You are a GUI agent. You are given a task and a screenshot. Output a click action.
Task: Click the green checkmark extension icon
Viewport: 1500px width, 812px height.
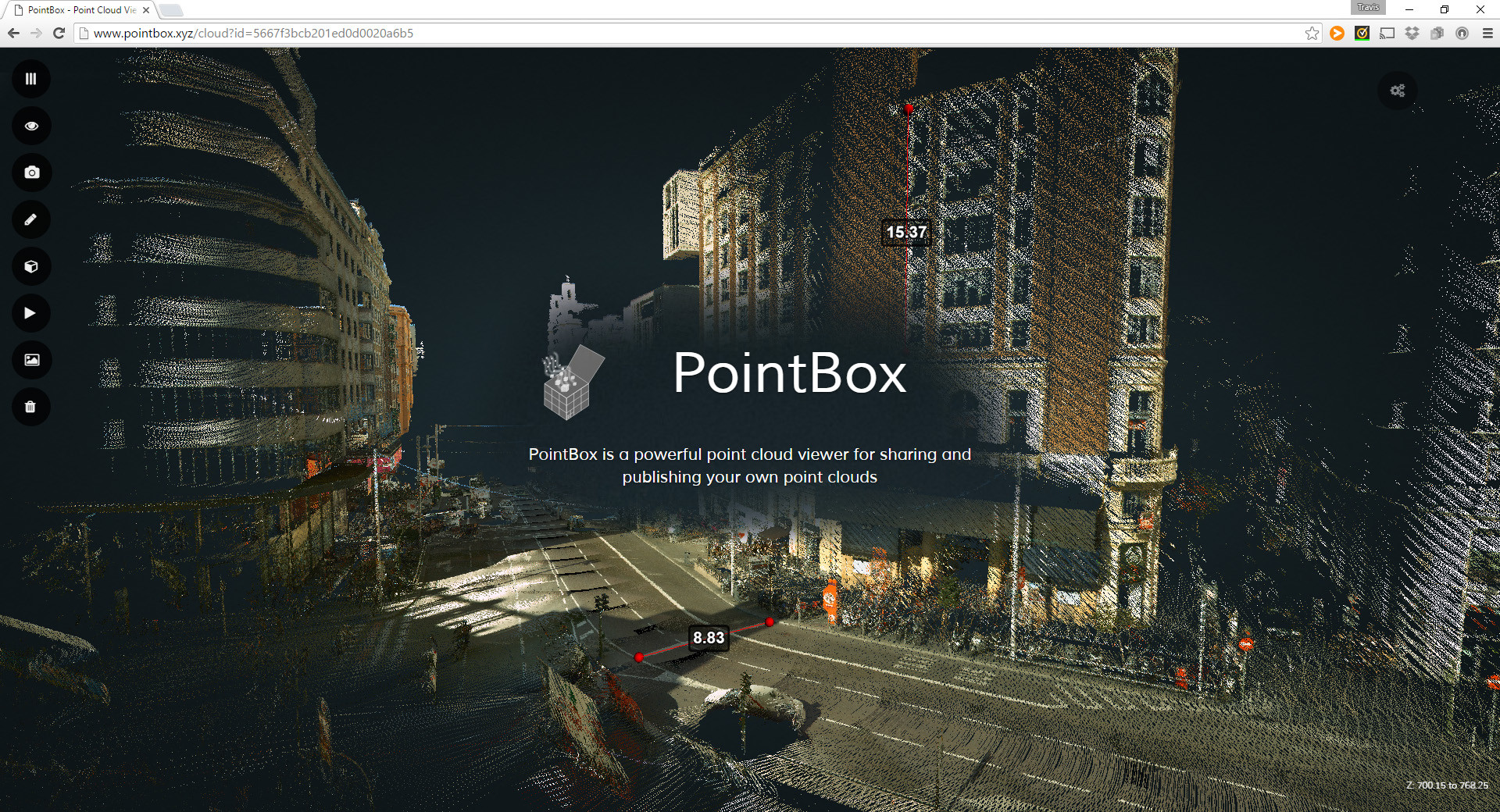1362,33
